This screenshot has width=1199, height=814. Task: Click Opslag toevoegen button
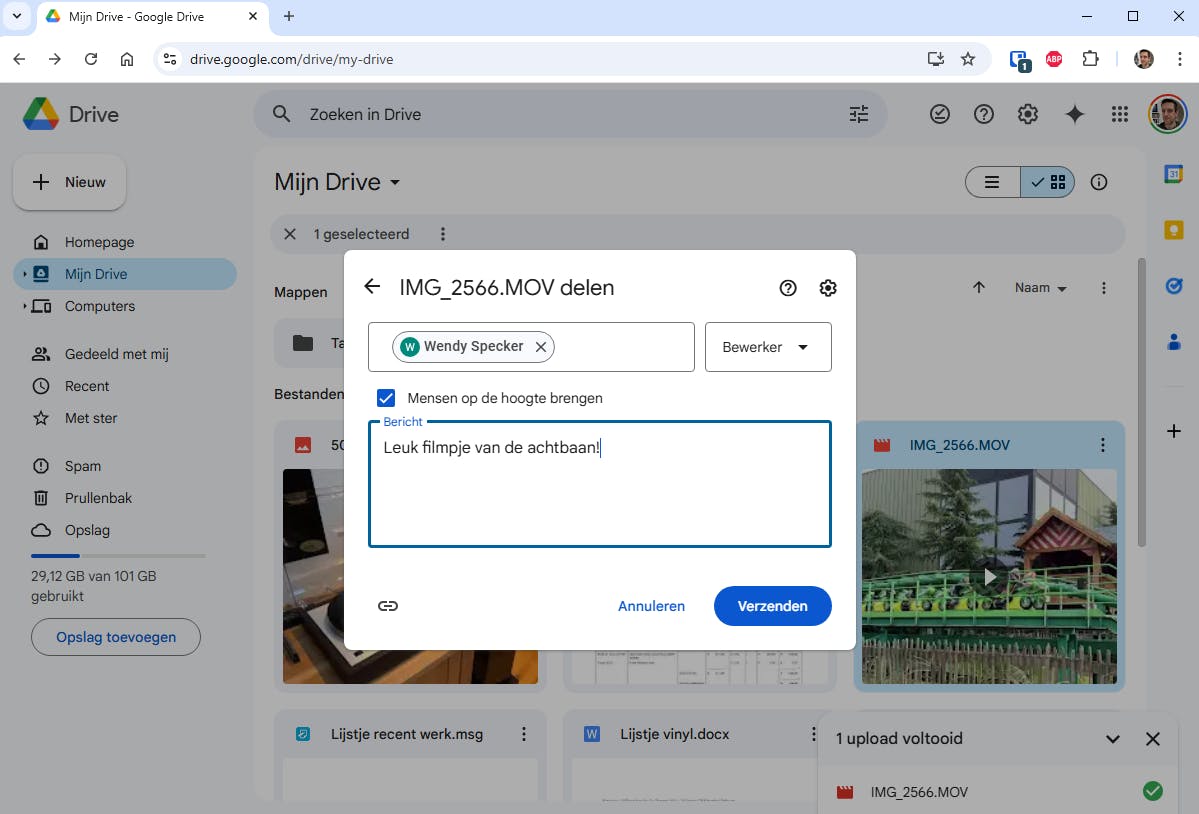pyautogui.click(x=116, y=637)
